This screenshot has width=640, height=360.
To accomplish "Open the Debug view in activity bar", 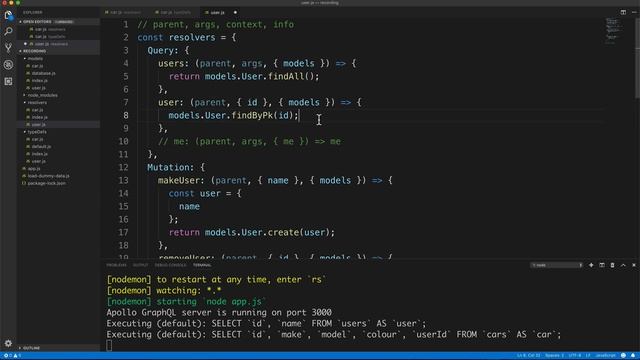I will coord(8,64).
